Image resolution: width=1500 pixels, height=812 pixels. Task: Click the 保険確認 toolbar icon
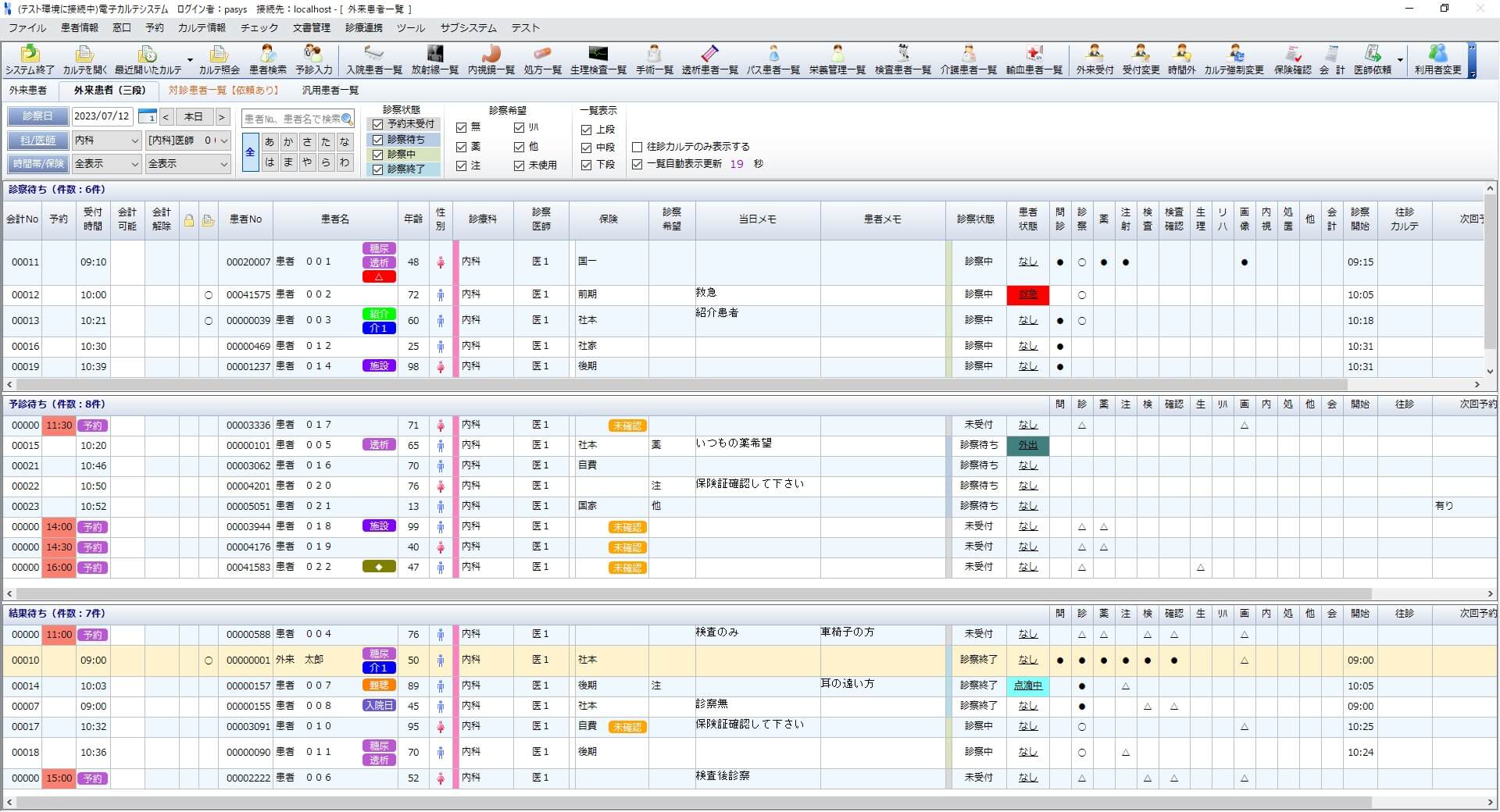pyautogui.click(x=1292, y=60)
